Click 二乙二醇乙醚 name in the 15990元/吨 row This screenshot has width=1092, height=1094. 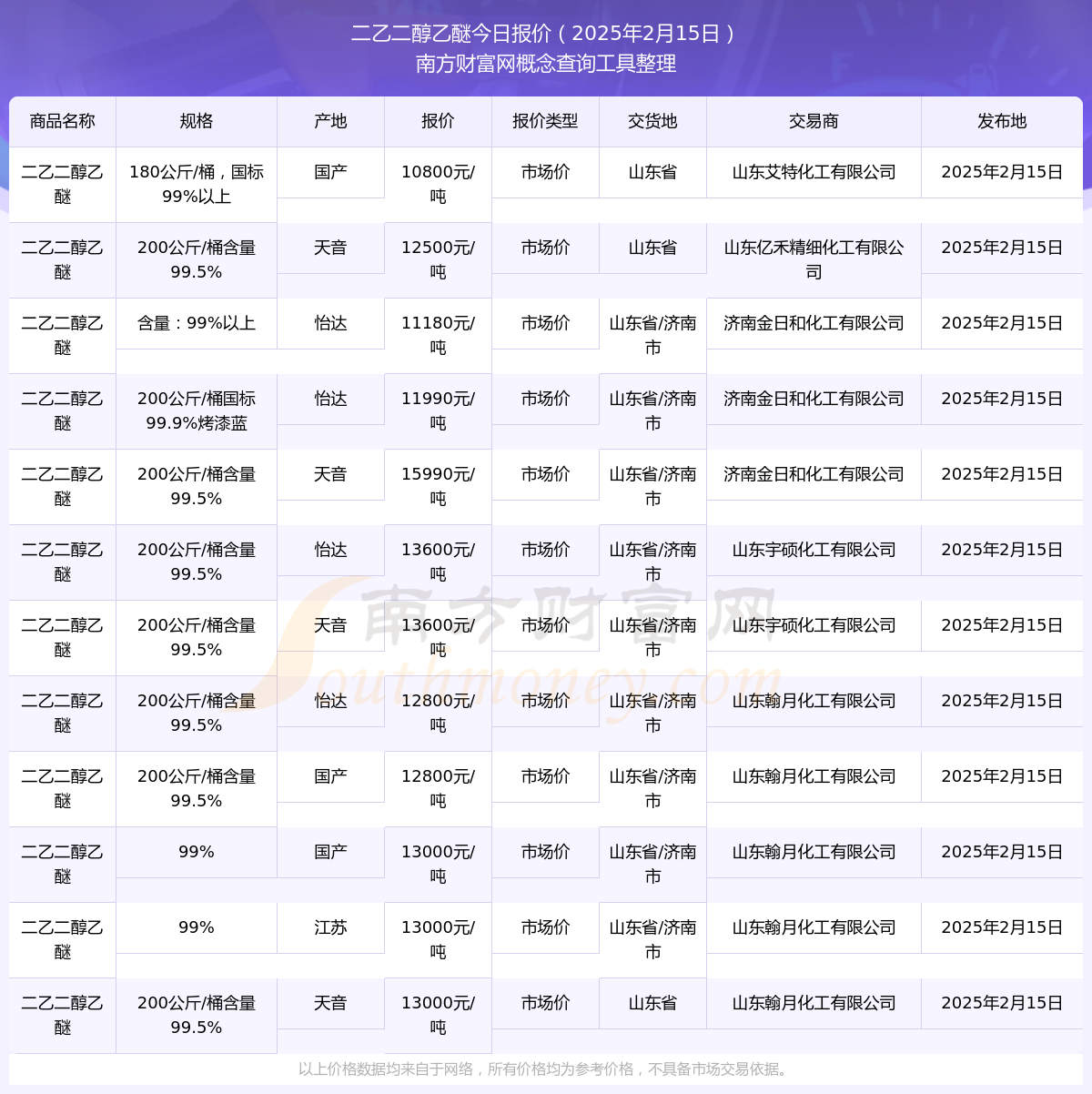point(63,486)
